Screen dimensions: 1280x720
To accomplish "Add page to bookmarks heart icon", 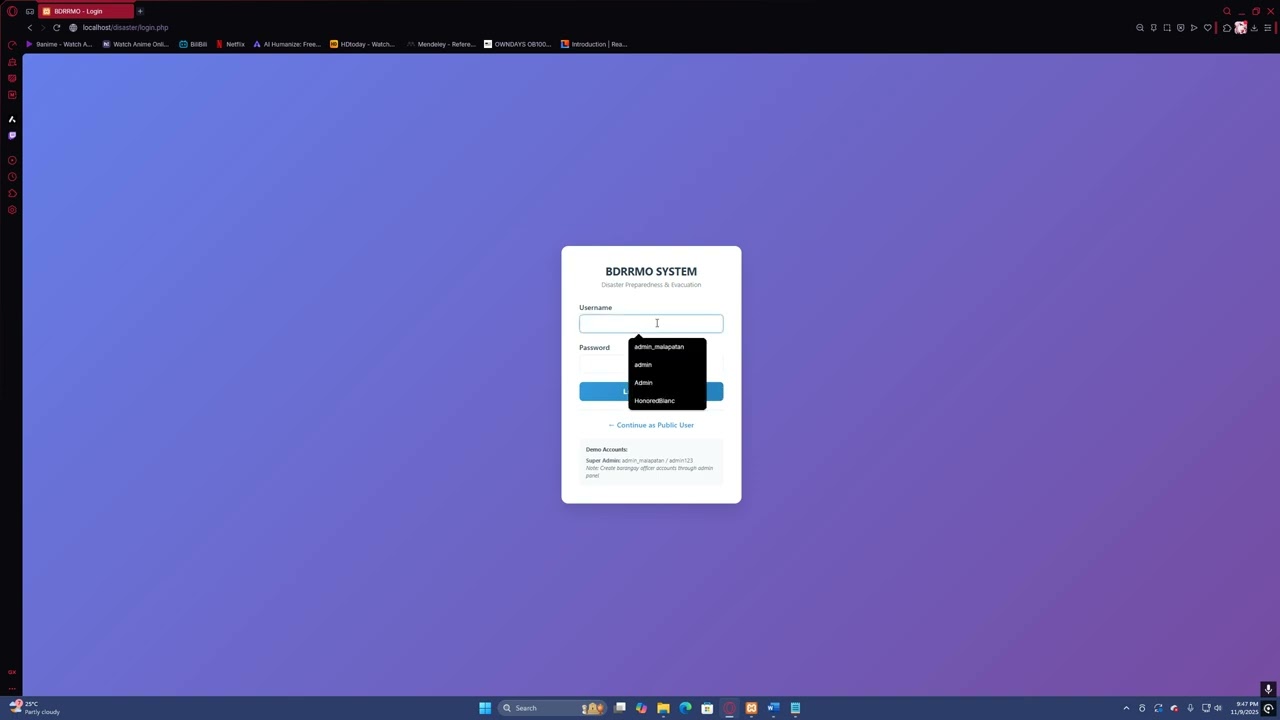I will coord(1207,28).
